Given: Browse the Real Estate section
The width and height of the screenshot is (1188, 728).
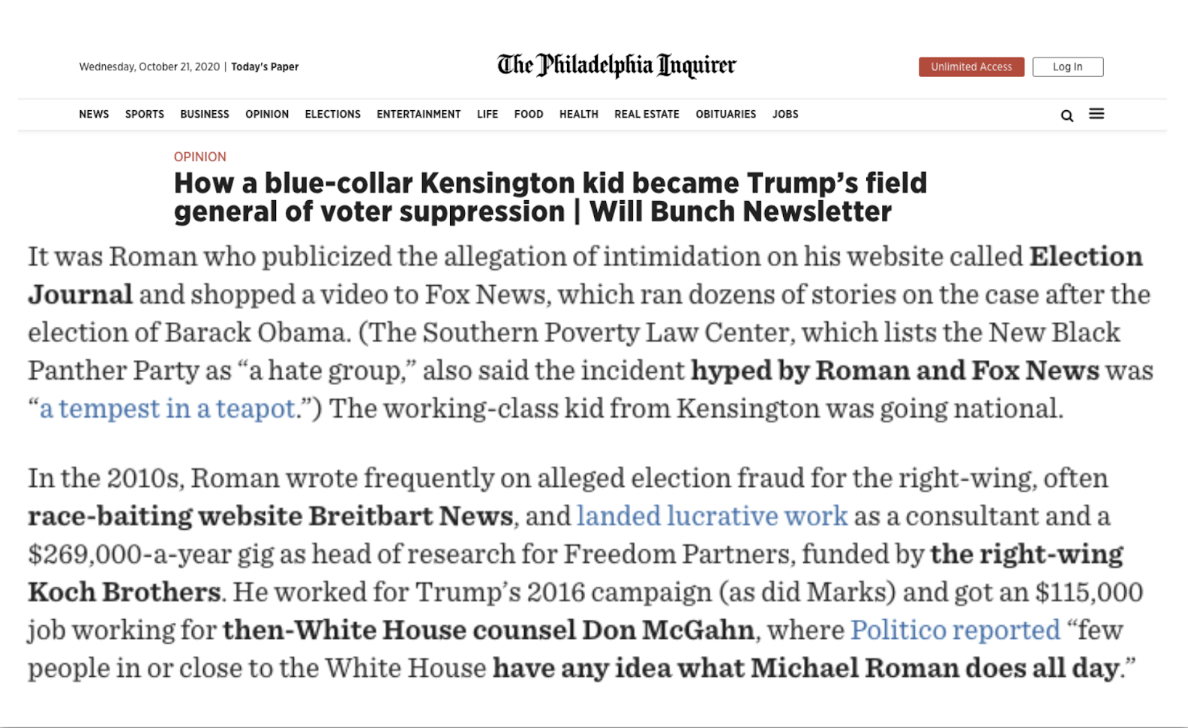Looking at the screenshot, I should (x=647, y=114).
